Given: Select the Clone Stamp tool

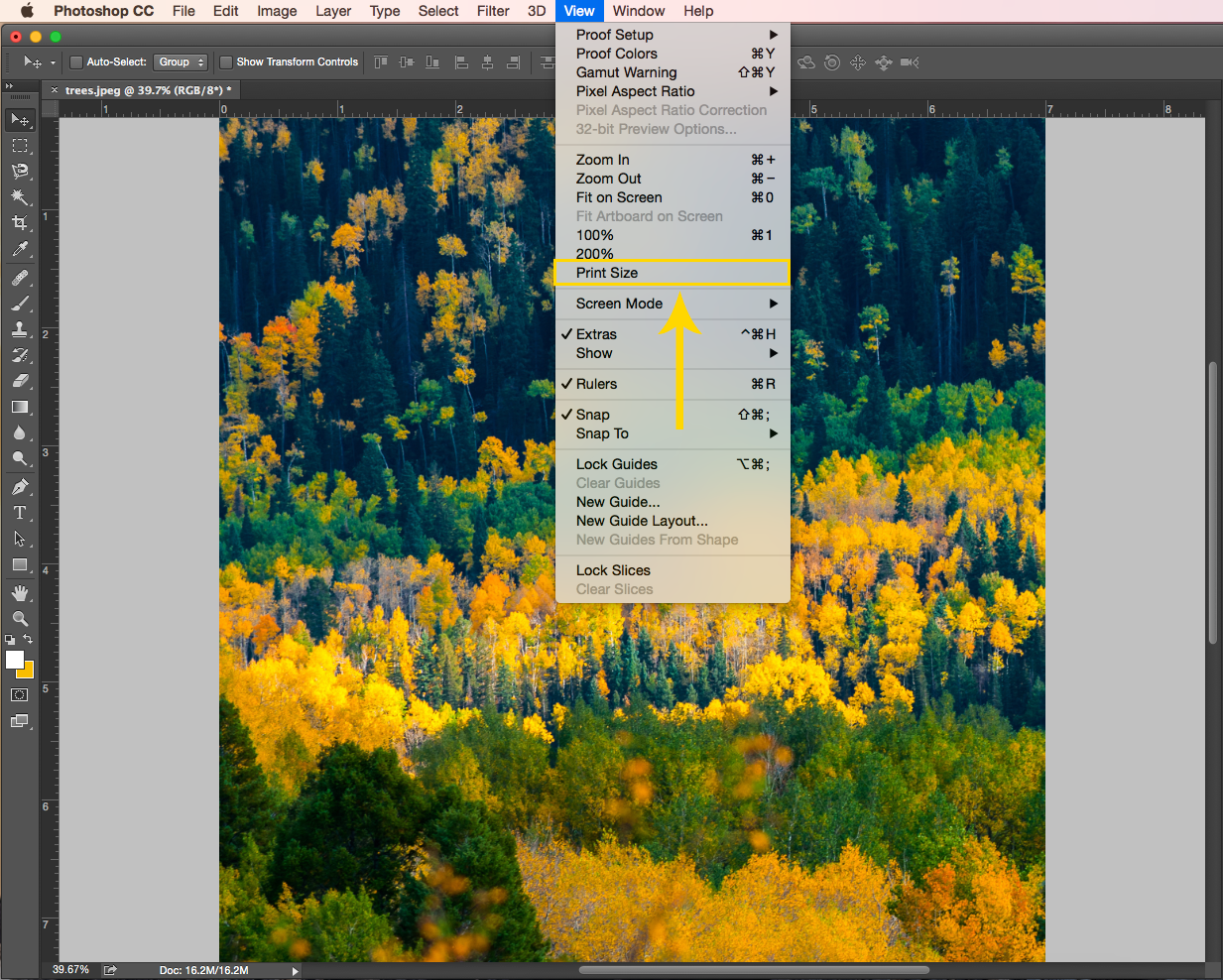Looking at the screenshot, I should click(20, 329).
